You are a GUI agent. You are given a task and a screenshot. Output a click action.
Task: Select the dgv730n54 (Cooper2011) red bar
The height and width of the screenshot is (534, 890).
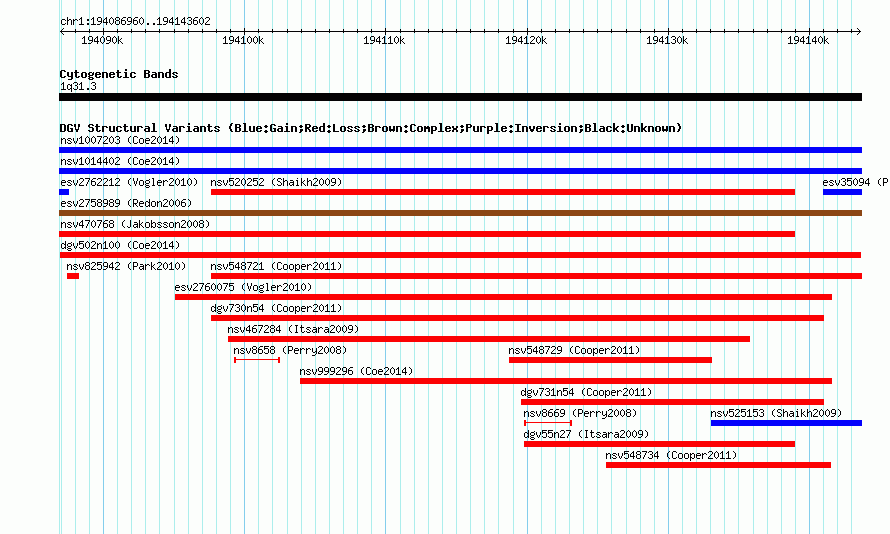517,318
